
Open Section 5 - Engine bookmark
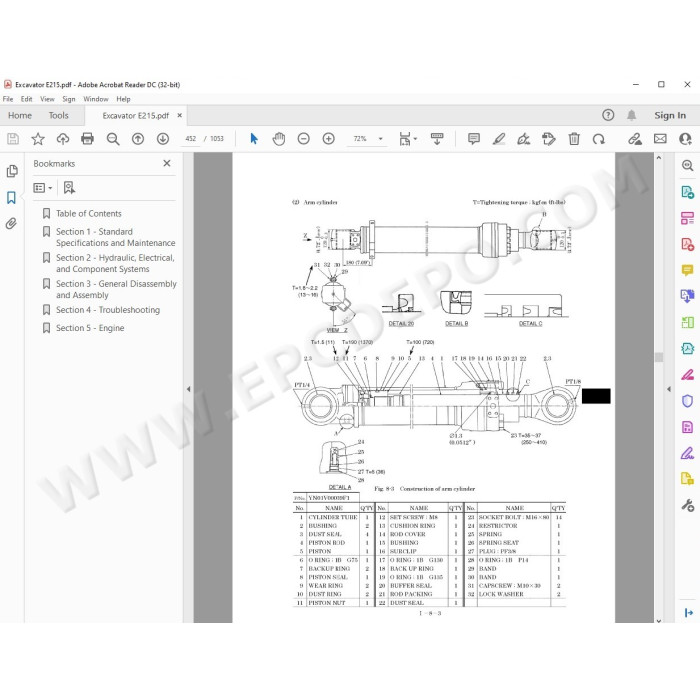pos(90,328)
